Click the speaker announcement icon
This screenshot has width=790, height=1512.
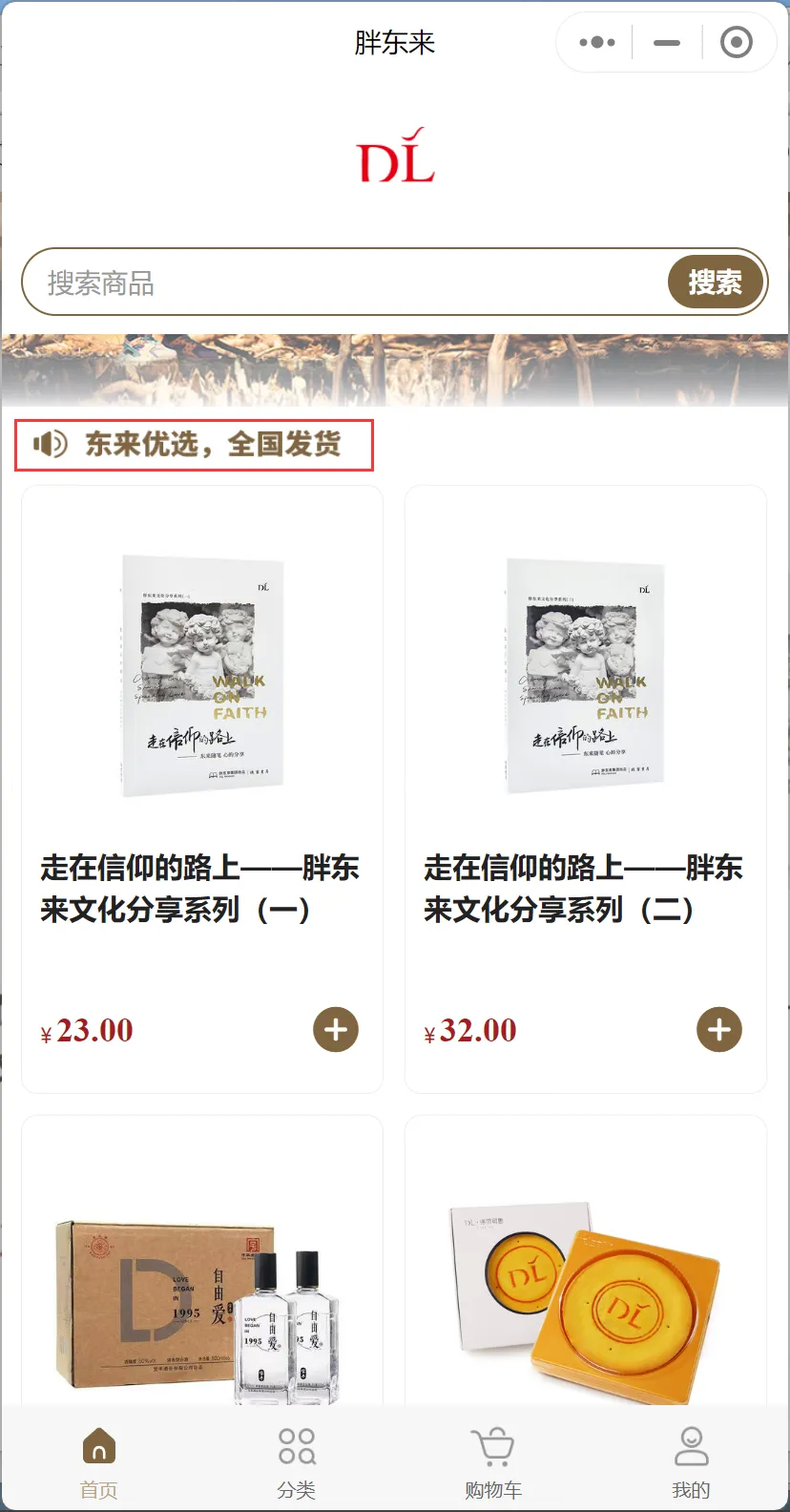point(50,444)
